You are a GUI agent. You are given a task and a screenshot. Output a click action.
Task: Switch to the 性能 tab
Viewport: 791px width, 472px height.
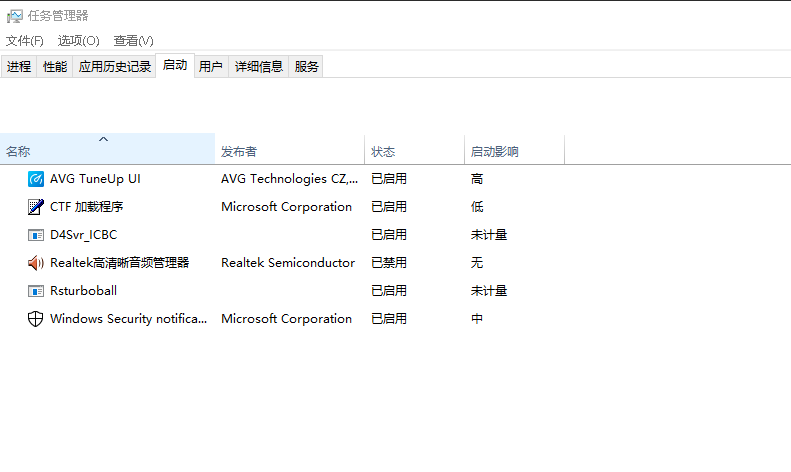[x=55, y=67]
